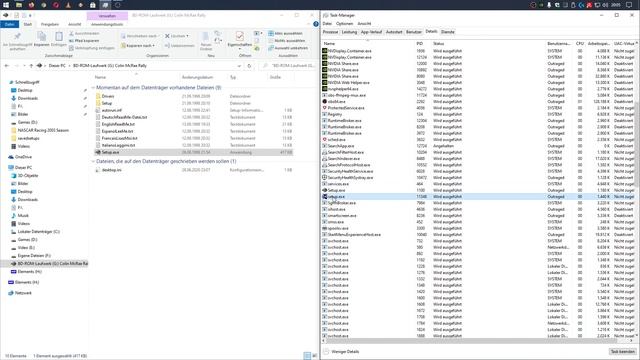Switch to large icons view in Explorer status bar
The height and width of the screenshot is (360, 640).
[x=314, y=356]
